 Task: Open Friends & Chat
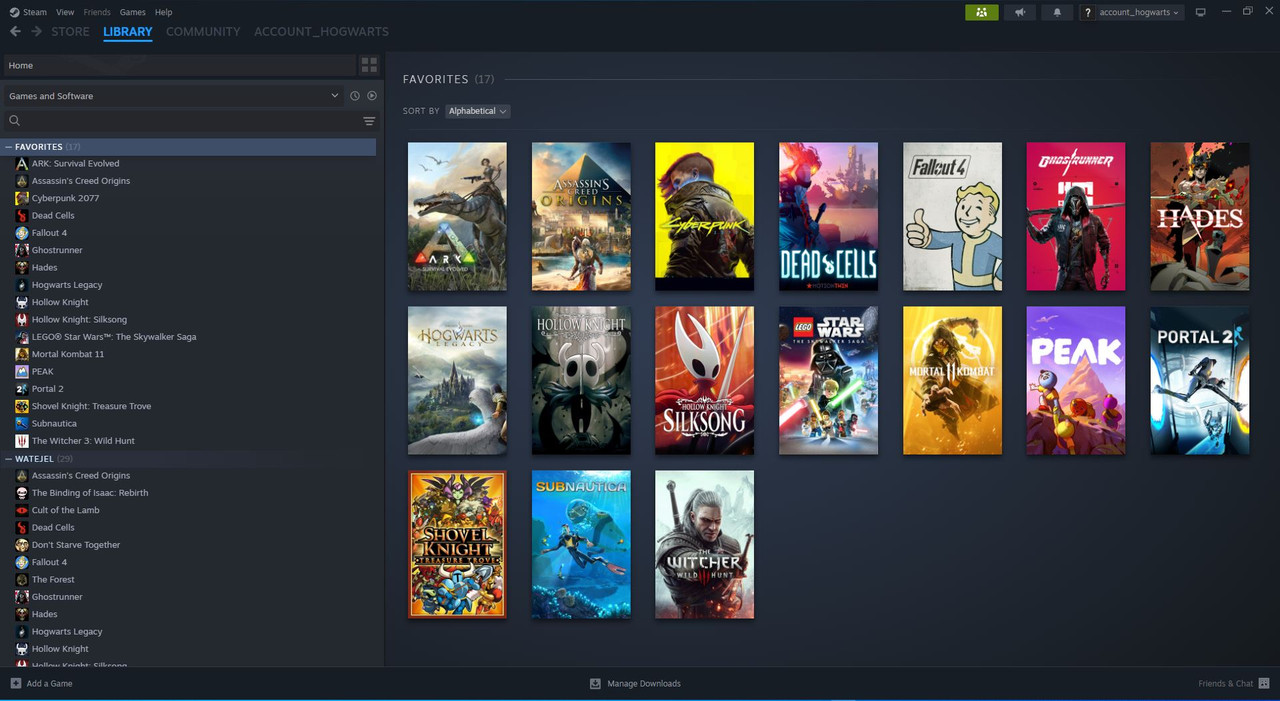coord(1234,684)
